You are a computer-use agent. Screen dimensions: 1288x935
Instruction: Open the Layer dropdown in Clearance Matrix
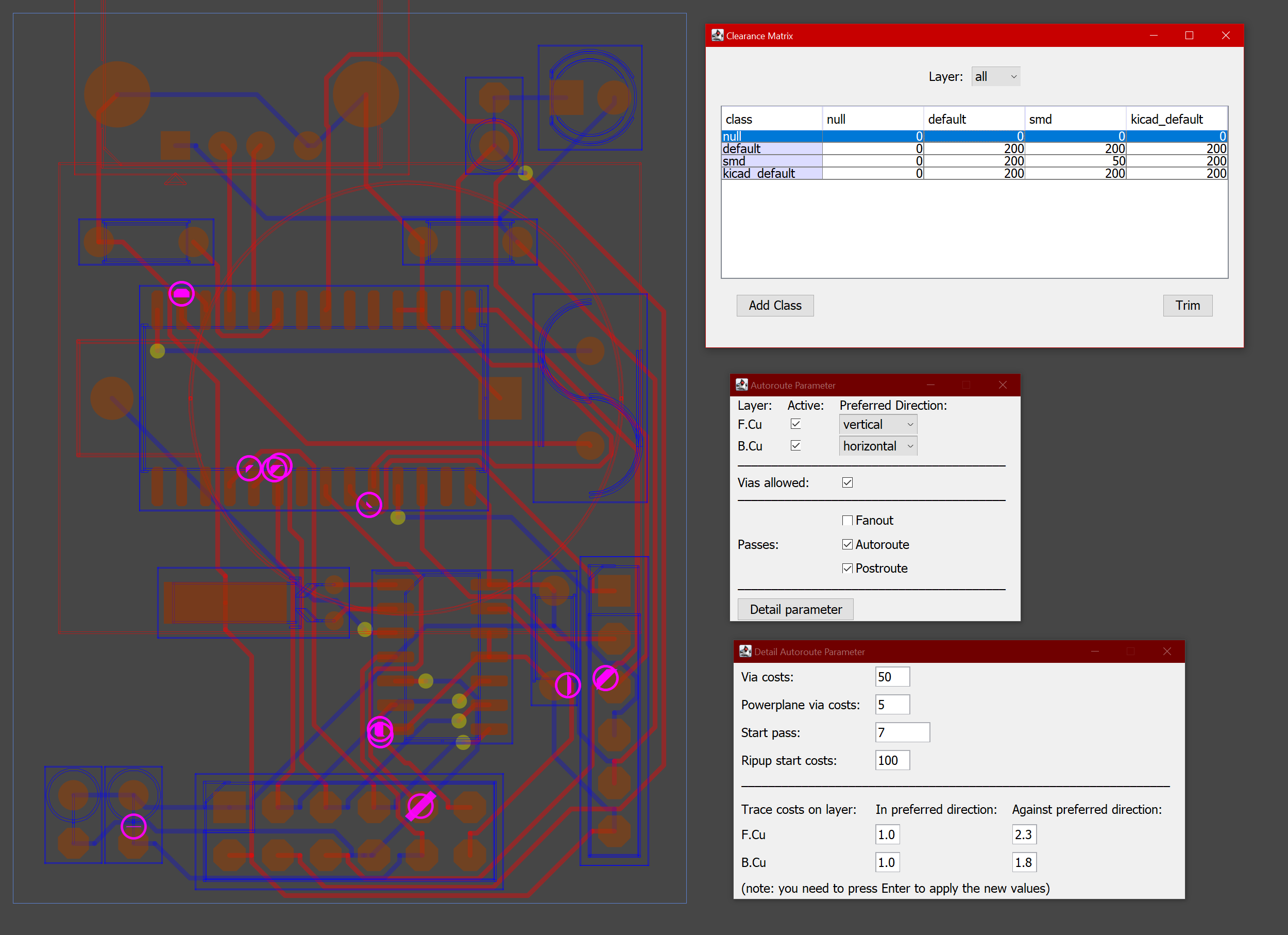pos(995,76)
